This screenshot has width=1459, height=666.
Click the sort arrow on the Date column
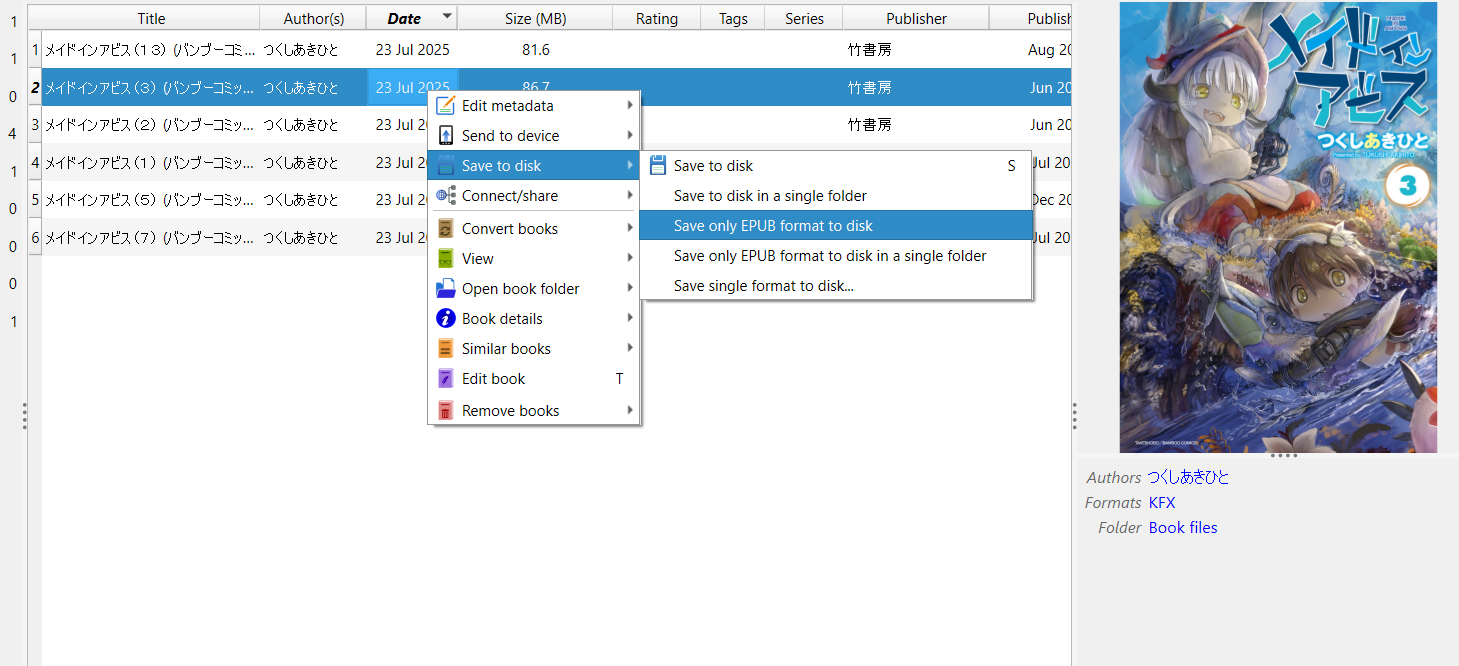coord(446,16)
